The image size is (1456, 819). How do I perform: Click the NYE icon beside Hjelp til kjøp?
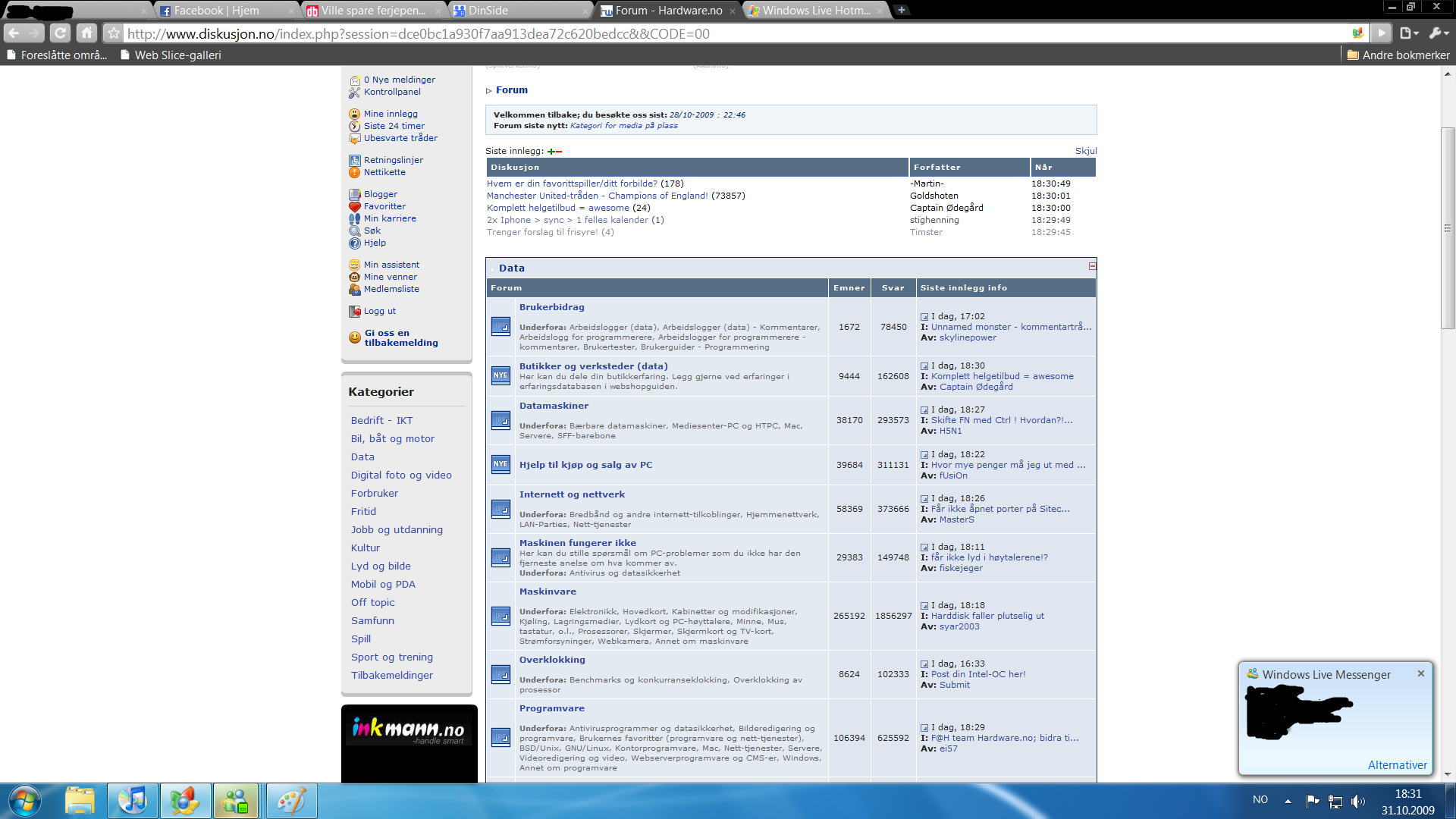pyautogui.click(x=500, y=464)
